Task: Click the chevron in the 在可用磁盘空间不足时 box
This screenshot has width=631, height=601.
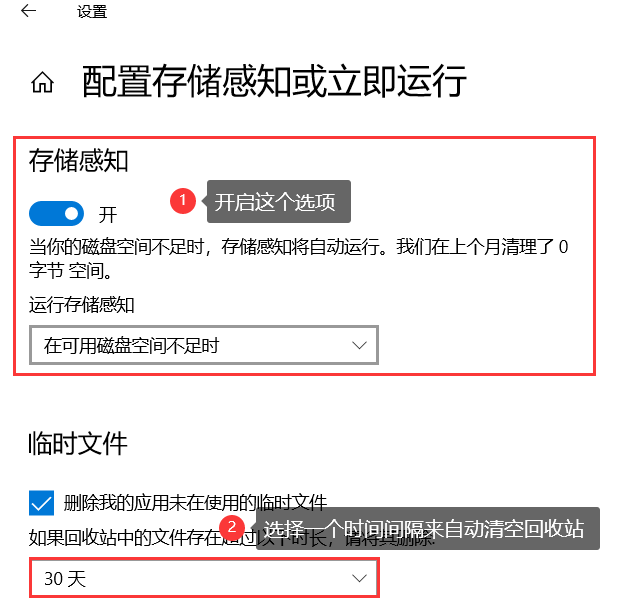Action: [x=359, y=345]
